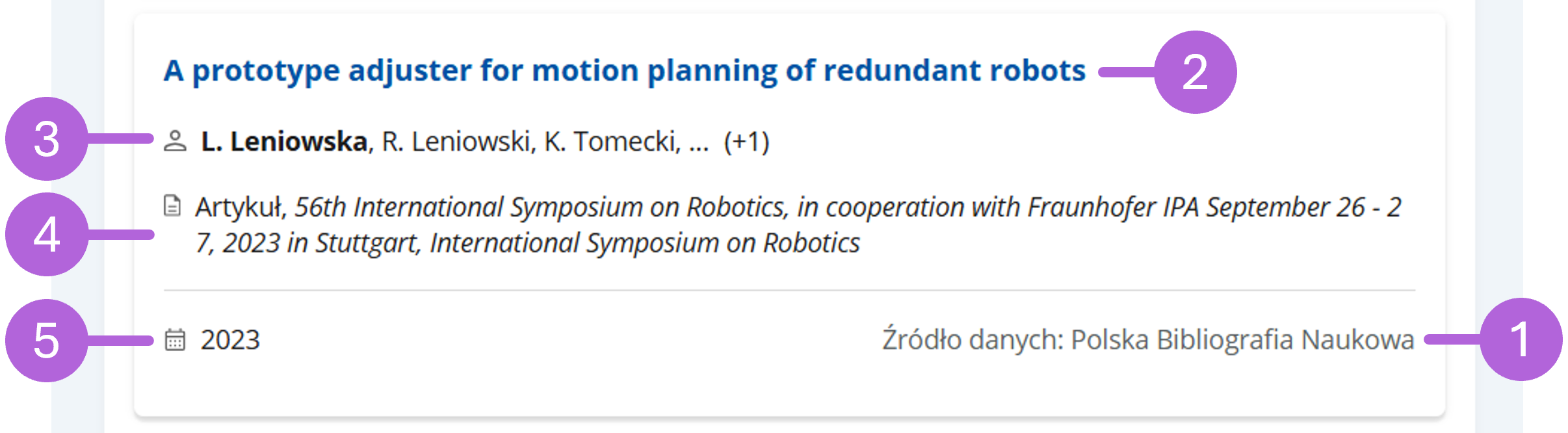Click the calendar icon beside 2023

175,339
